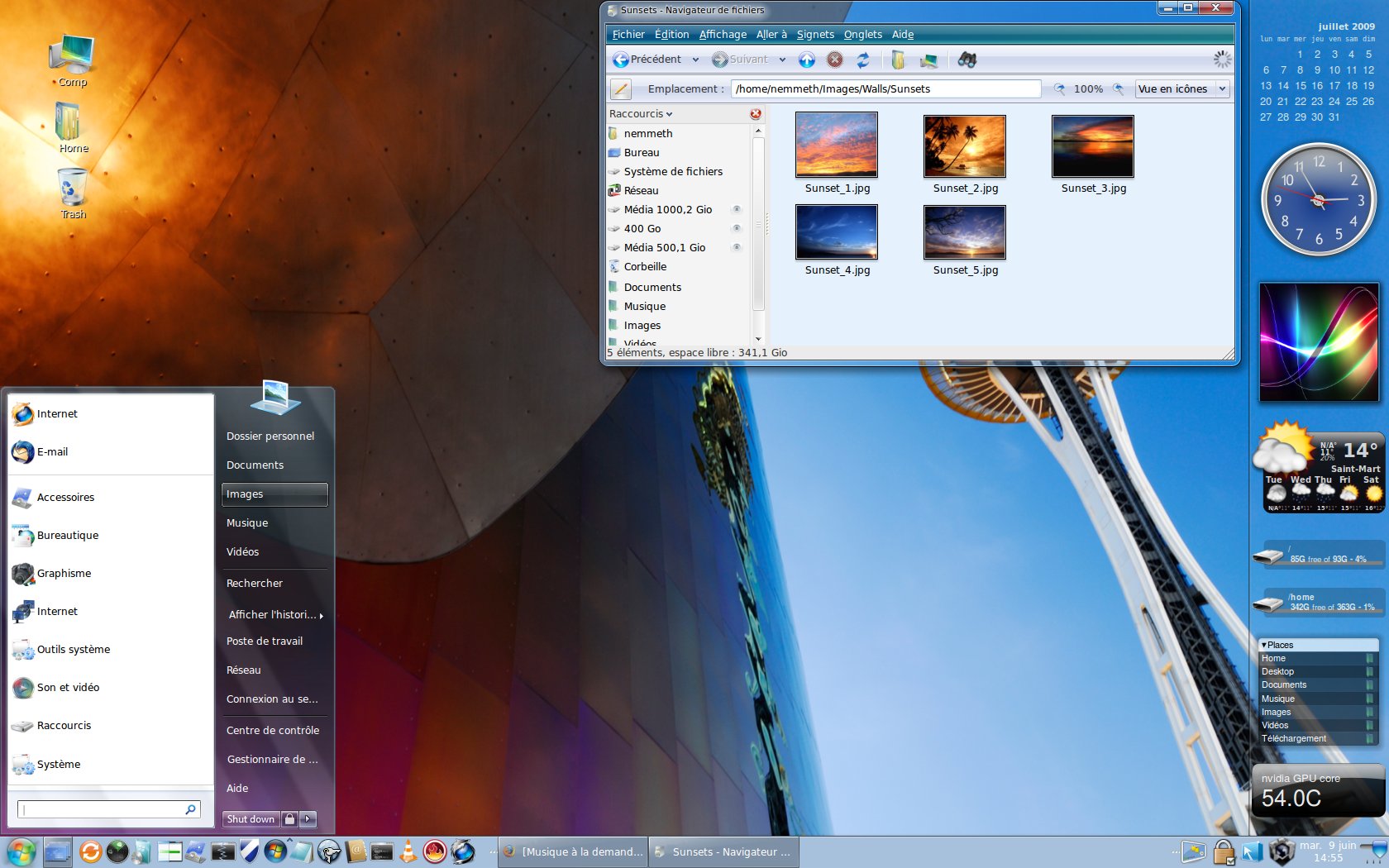Screen dimensions: 1389x868
Task: Select Musique in the file browser sidebar
Action: 678,306
